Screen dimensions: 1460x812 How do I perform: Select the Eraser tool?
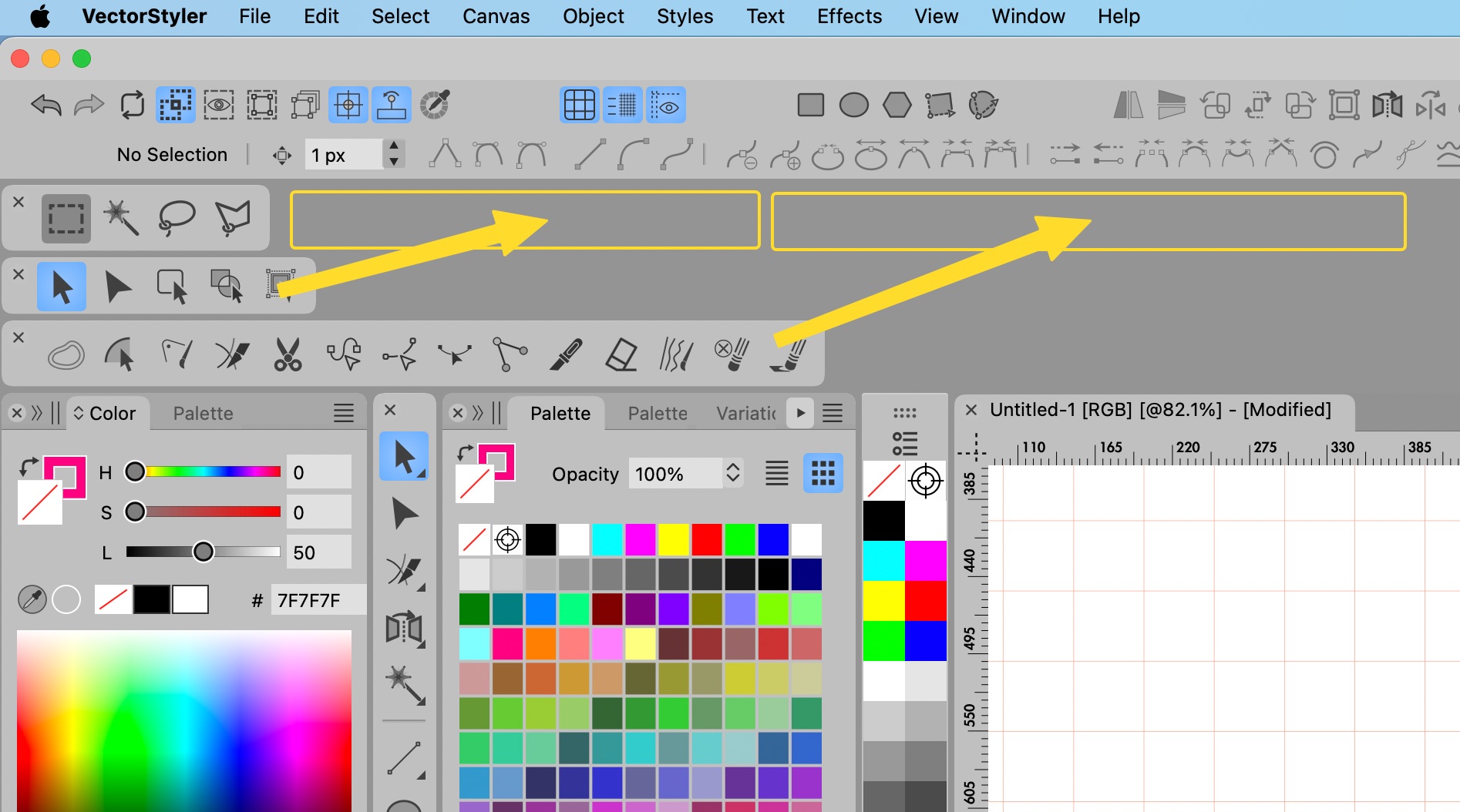coord(621,354)
